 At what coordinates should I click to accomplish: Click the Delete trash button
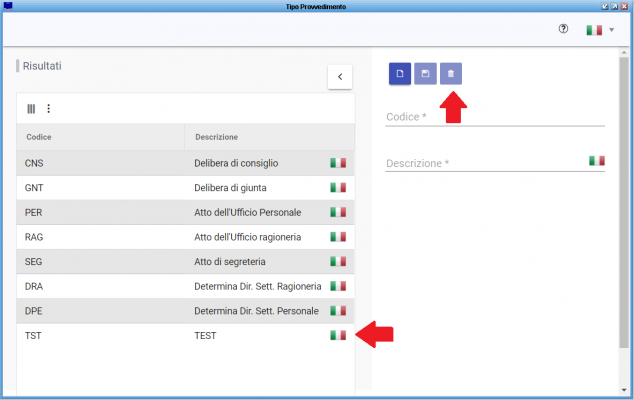[x=450, y=74]
